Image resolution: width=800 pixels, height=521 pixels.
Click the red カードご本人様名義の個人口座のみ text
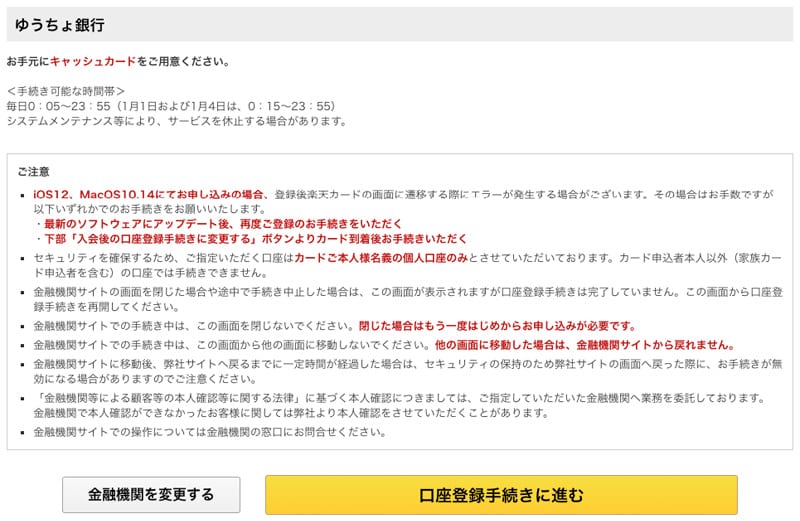(381, 258)
